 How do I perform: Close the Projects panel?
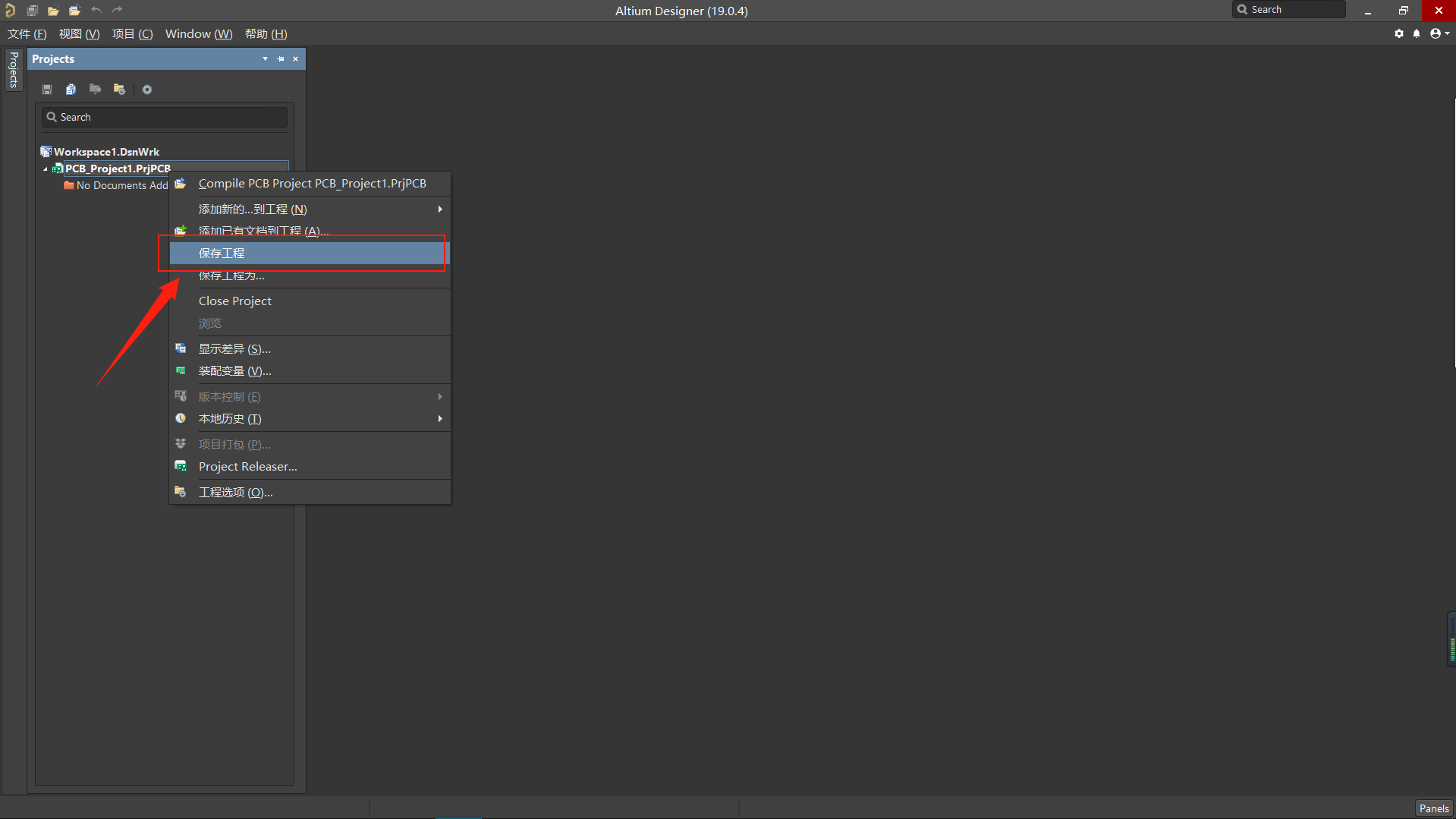point(296,59)
